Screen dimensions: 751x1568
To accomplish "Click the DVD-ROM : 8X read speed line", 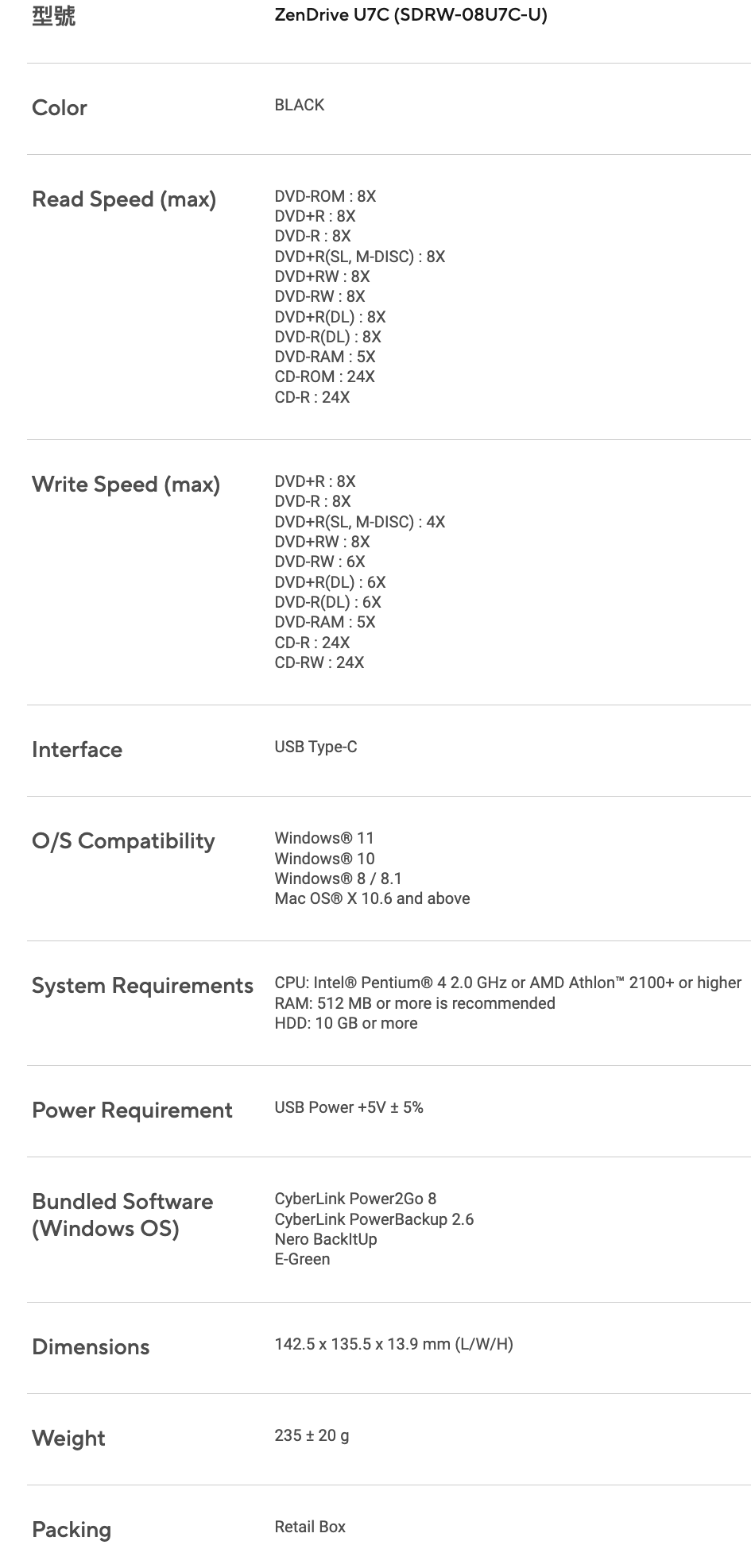I will pos(325,196).
